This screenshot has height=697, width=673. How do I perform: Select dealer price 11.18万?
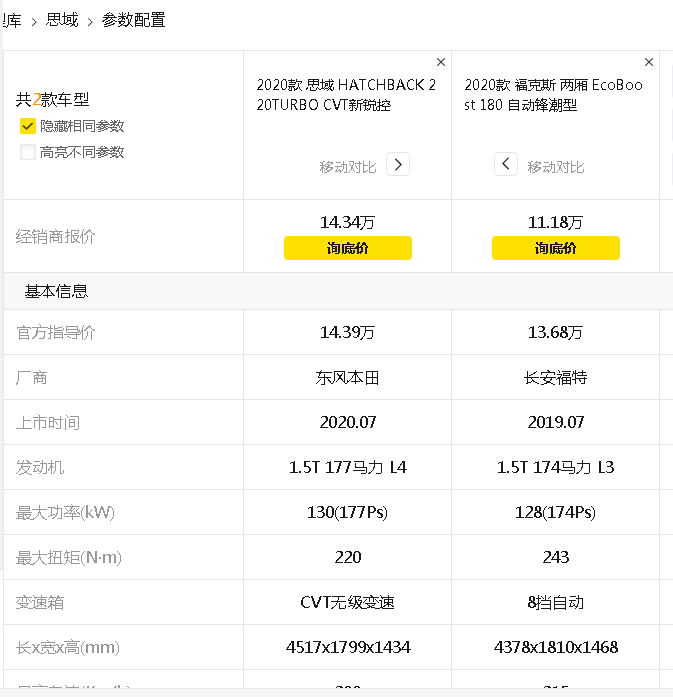click(x=555, y=222)
